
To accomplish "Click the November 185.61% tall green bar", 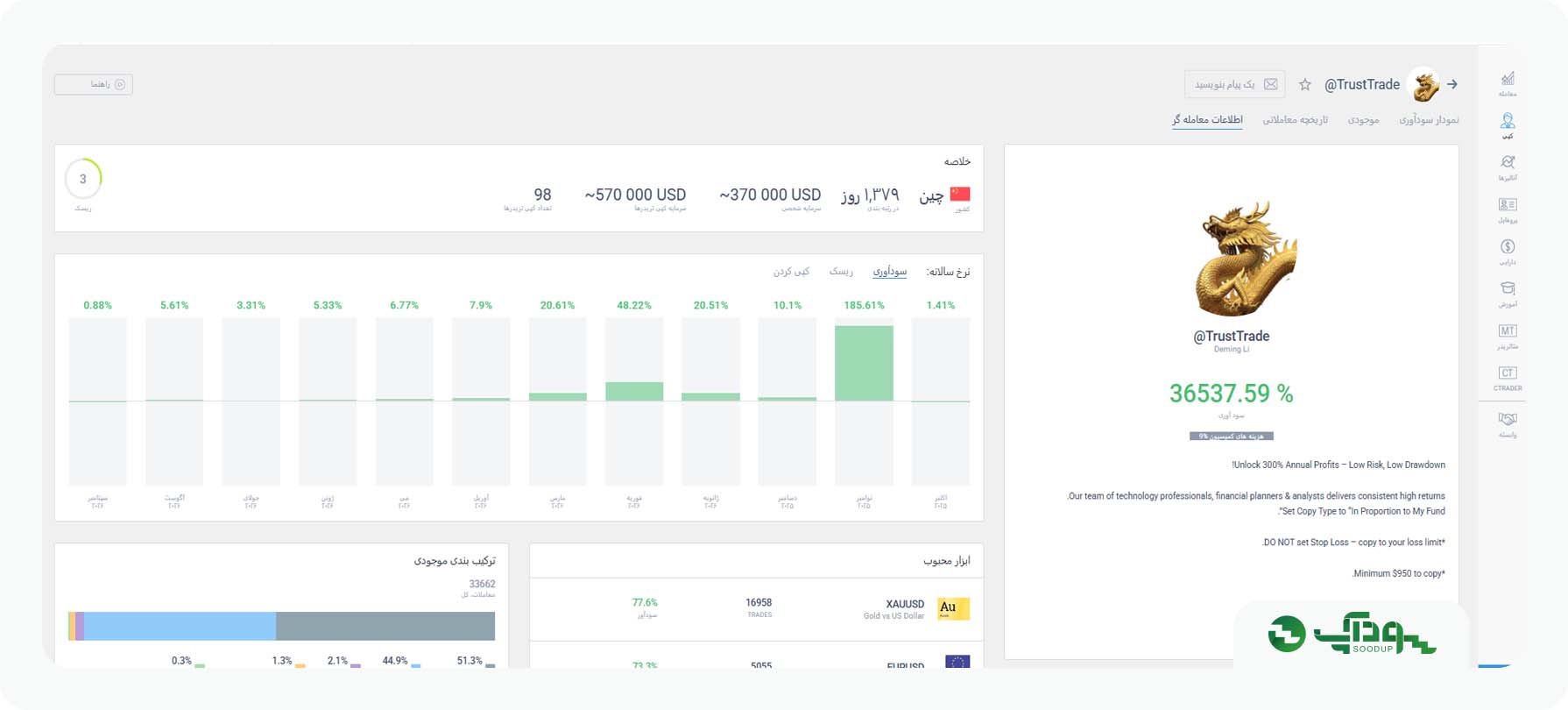I will (864, 364).
